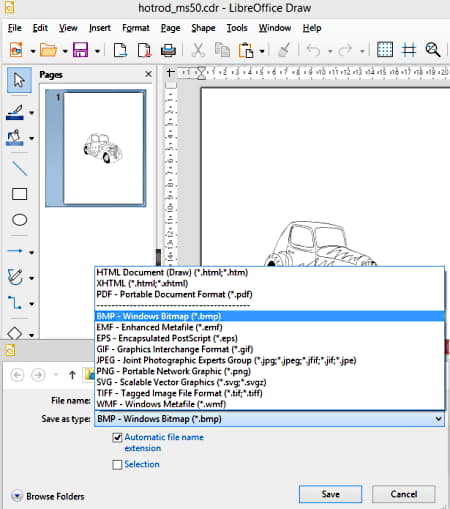Choose SVG - Scalable Vector Graphics format
Screen dimensions: 450x509
coord(269,382)
